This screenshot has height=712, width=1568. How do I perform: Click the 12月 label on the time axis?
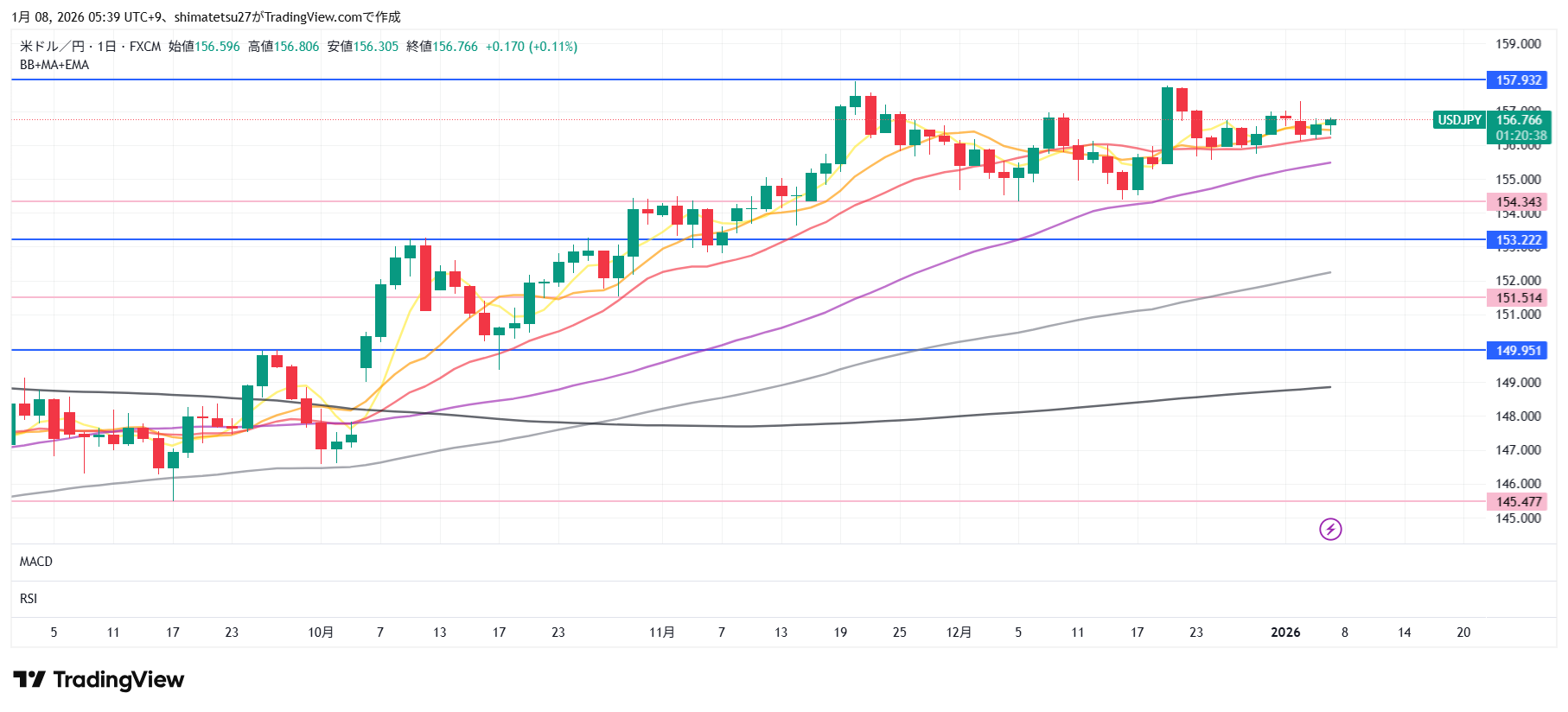coord(959,633)
